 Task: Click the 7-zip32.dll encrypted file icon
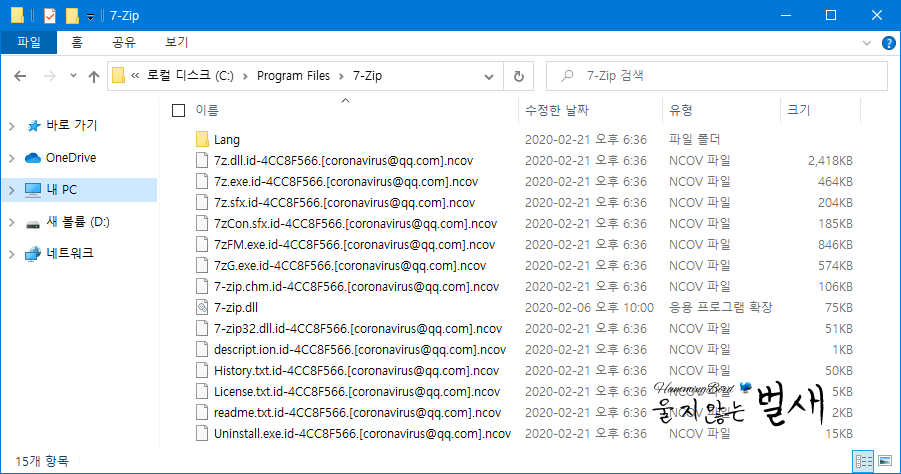[202, 328]
